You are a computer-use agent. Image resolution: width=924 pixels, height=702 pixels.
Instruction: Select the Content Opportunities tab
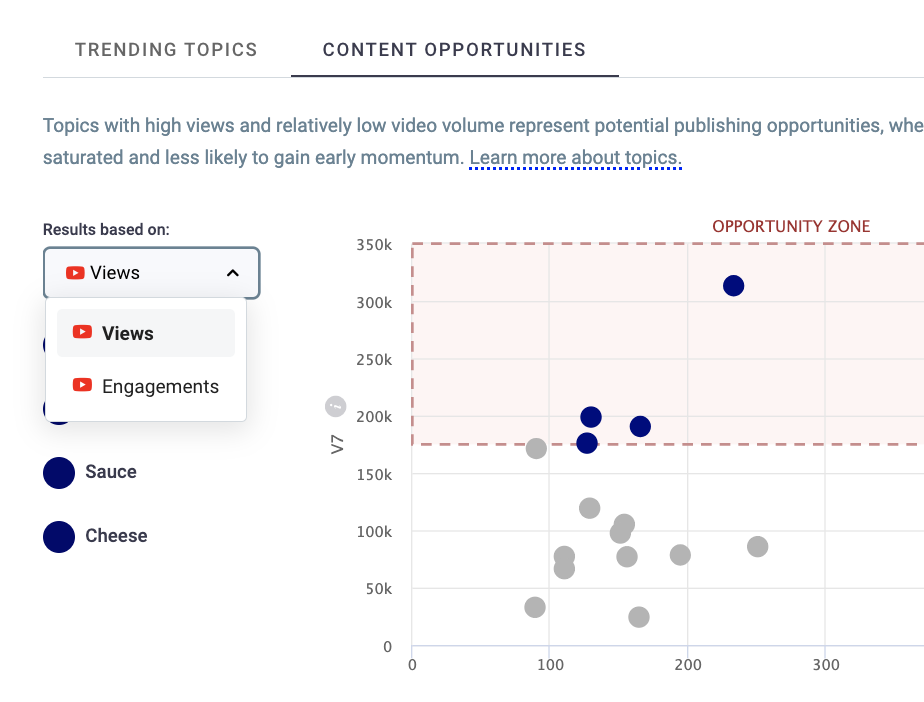pos(454,49)
